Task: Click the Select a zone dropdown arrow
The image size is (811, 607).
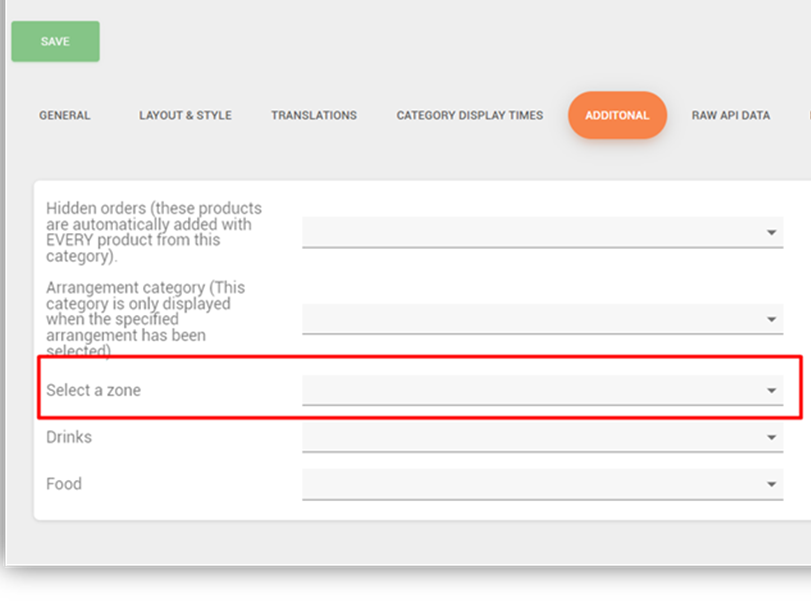Action: [x=772, y=390]
